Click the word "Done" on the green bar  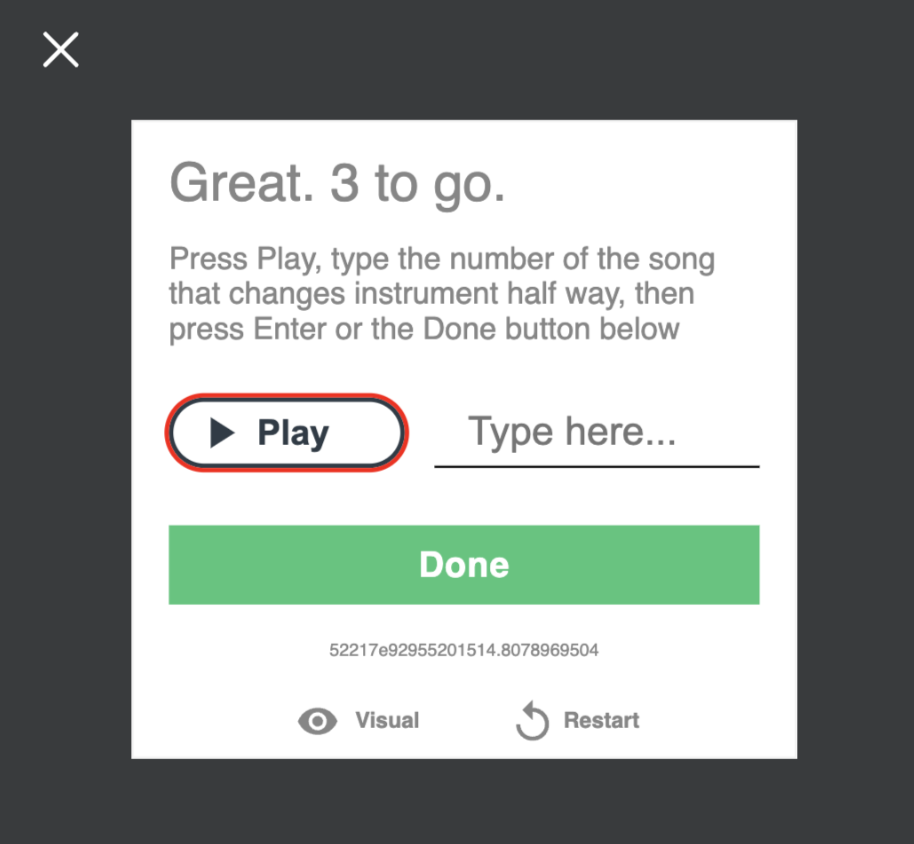coord(464,565)
